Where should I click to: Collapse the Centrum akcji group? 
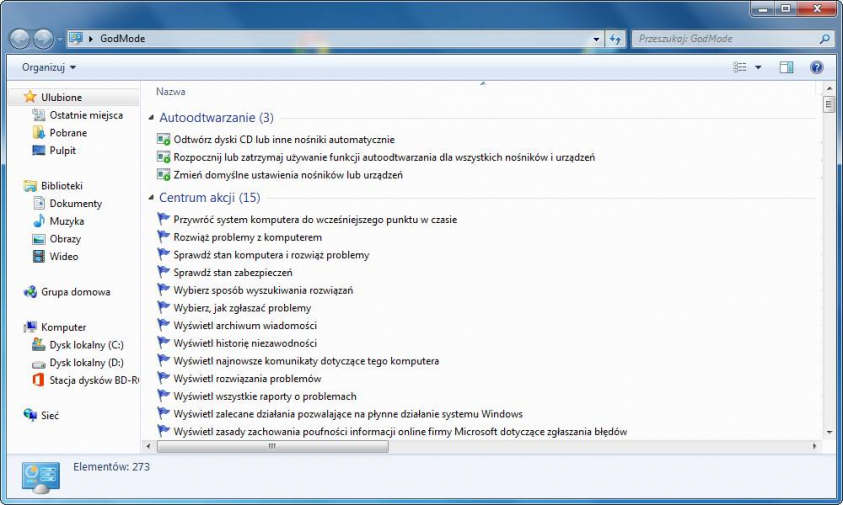click(151, 197)
